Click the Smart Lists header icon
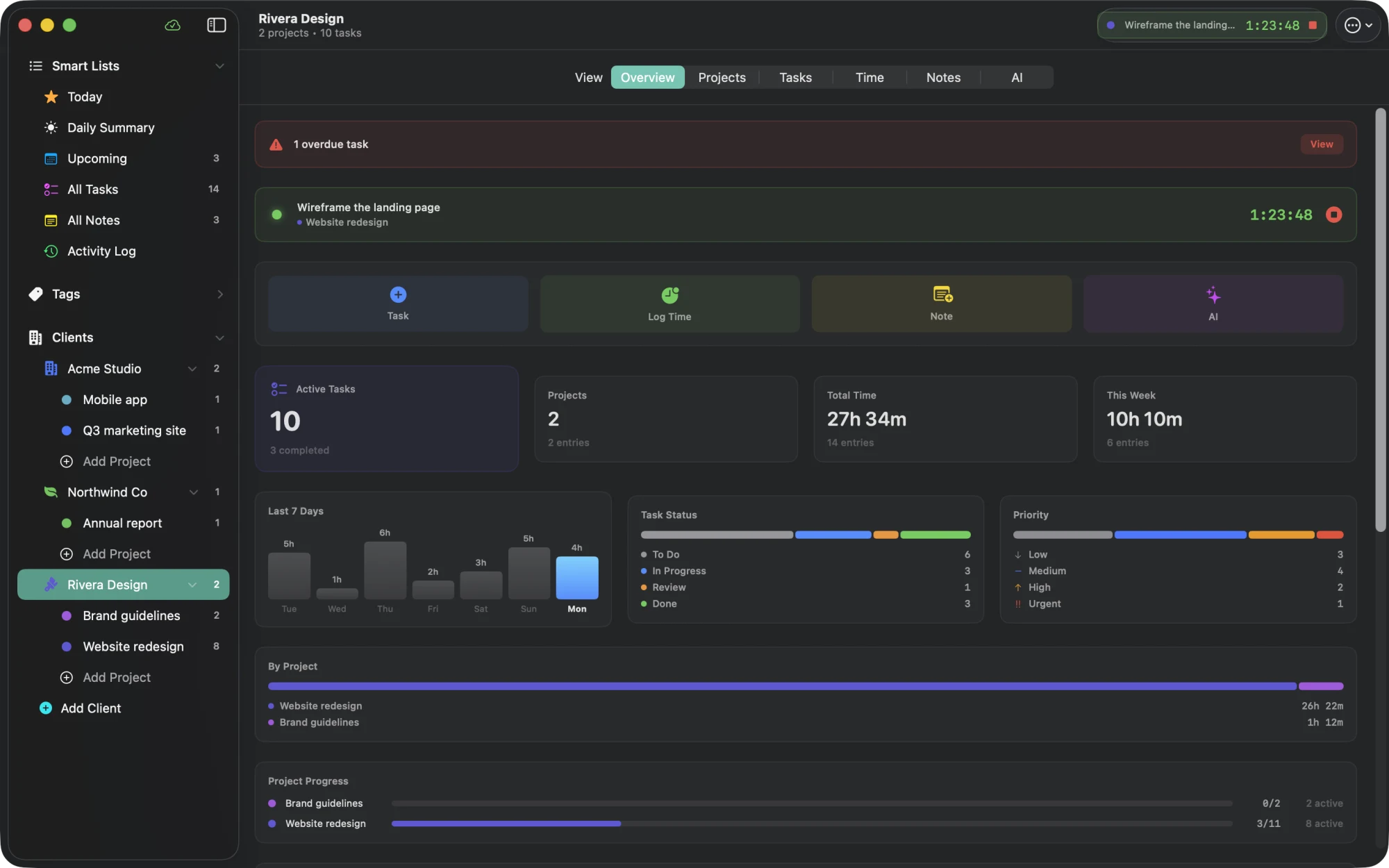Image resolution: width=1389 pixels, height=868 pixels. [35, 66]
